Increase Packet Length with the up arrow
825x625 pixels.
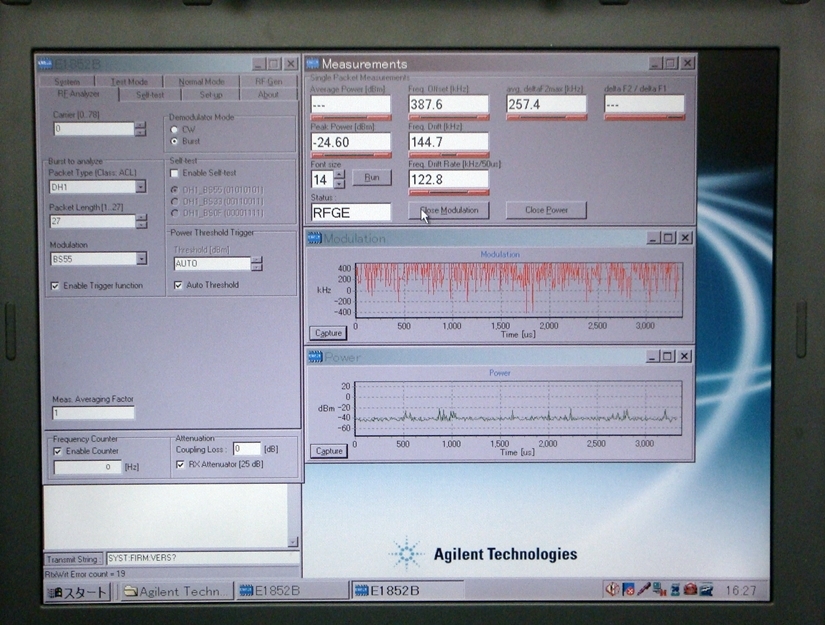point(142,217)
